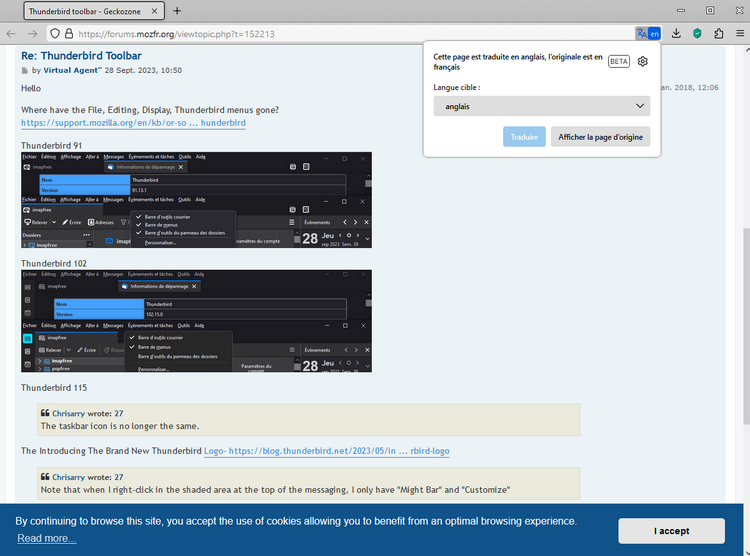Click the URL address bar field
Viewport: 750px width, 556px height.
click(354, 33)
